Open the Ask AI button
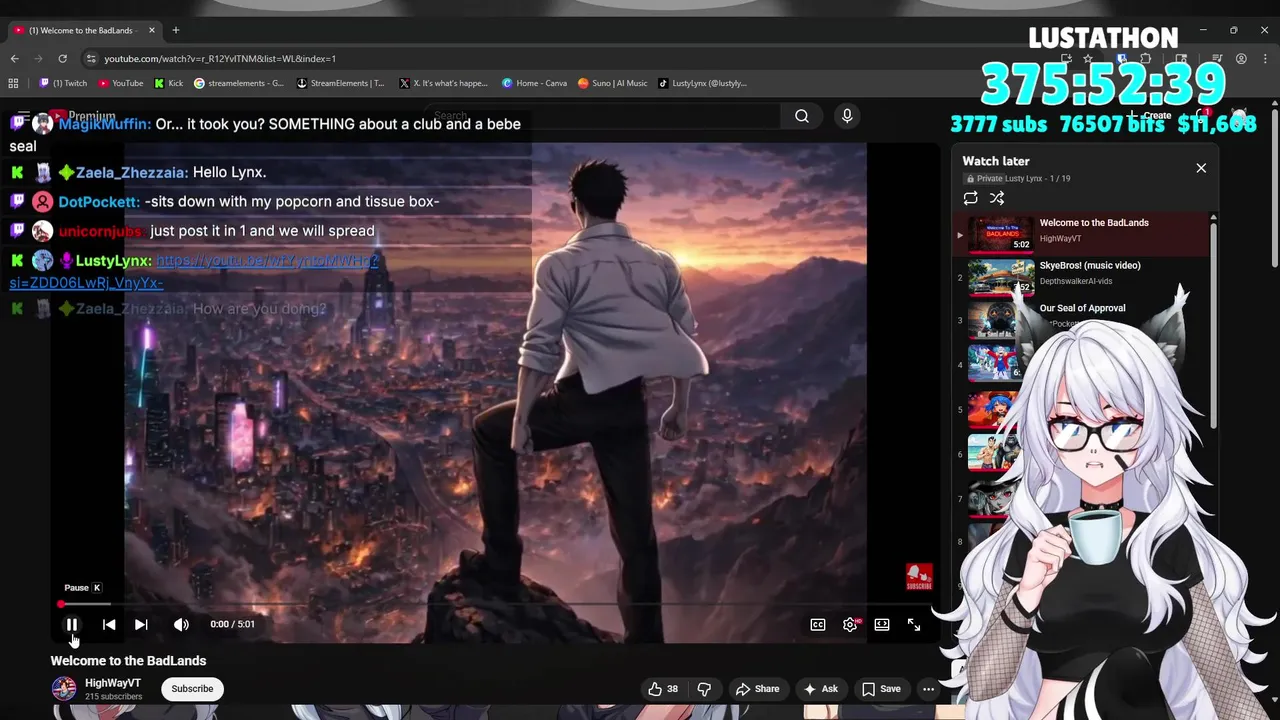 click(820, 689)
